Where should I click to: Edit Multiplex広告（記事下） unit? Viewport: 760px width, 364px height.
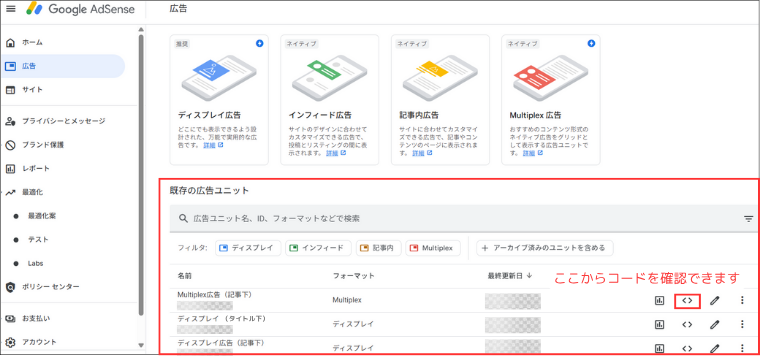714,301
